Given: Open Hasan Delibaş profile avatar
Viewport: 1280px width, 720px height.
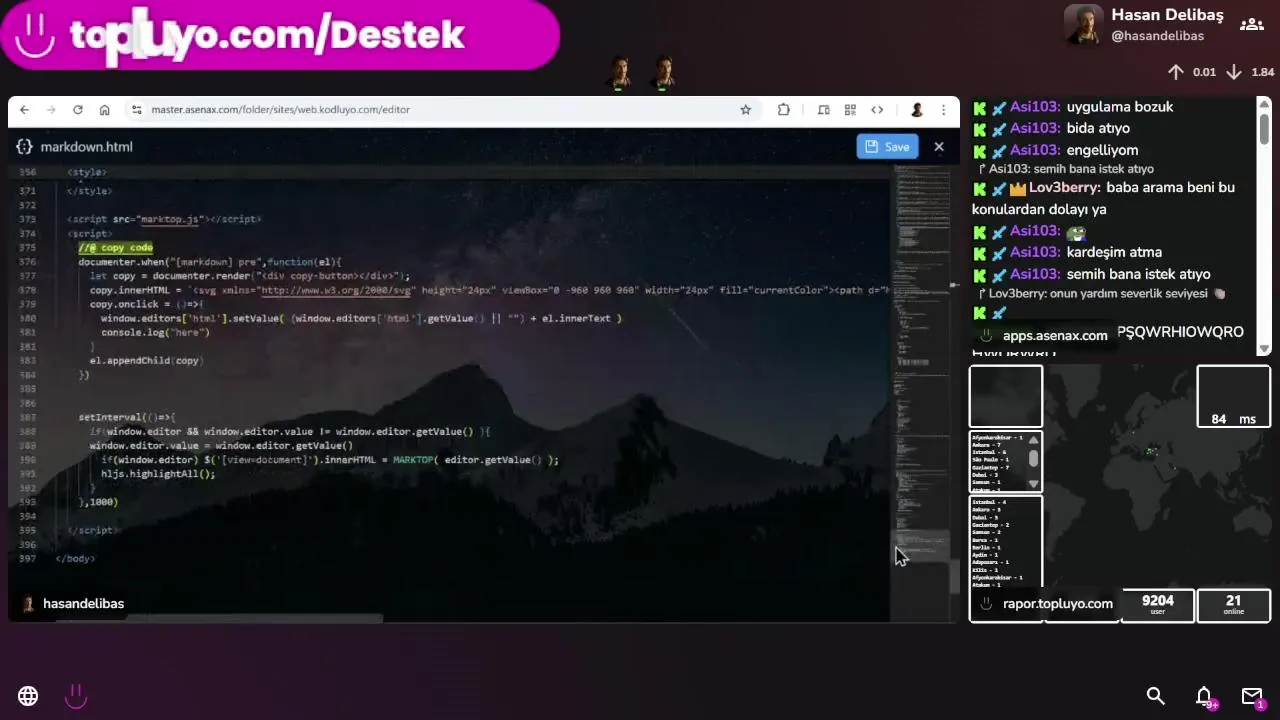Looking at the screenshot, I should (1083, 25).
